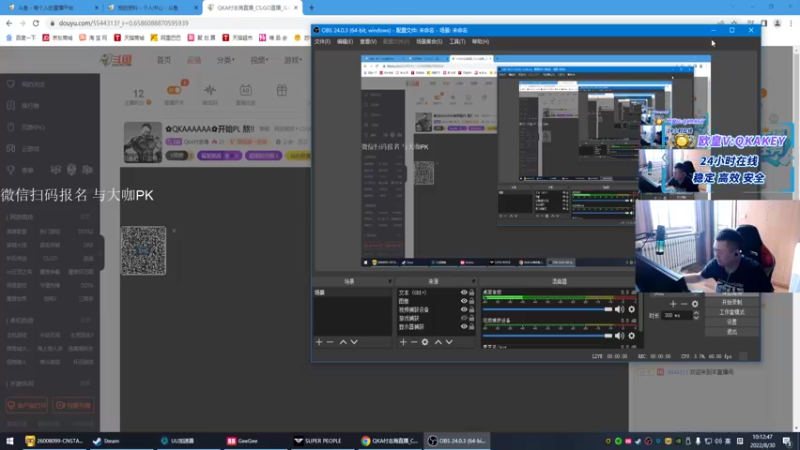Remove selected source with minus icon

click(x=414, y=342)
